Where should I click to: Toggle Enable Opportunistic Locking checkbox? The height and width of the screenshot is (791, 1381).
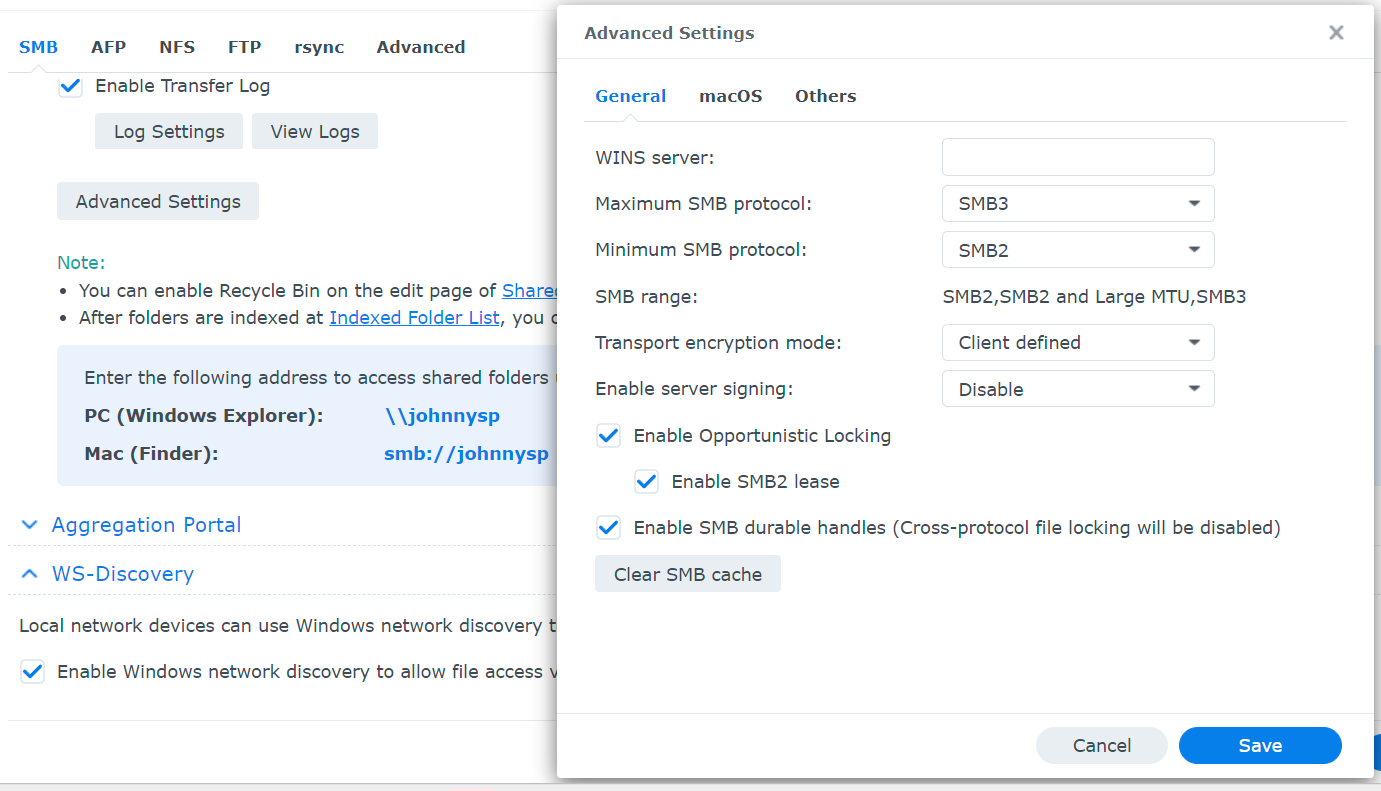click(x=608, y=436)
